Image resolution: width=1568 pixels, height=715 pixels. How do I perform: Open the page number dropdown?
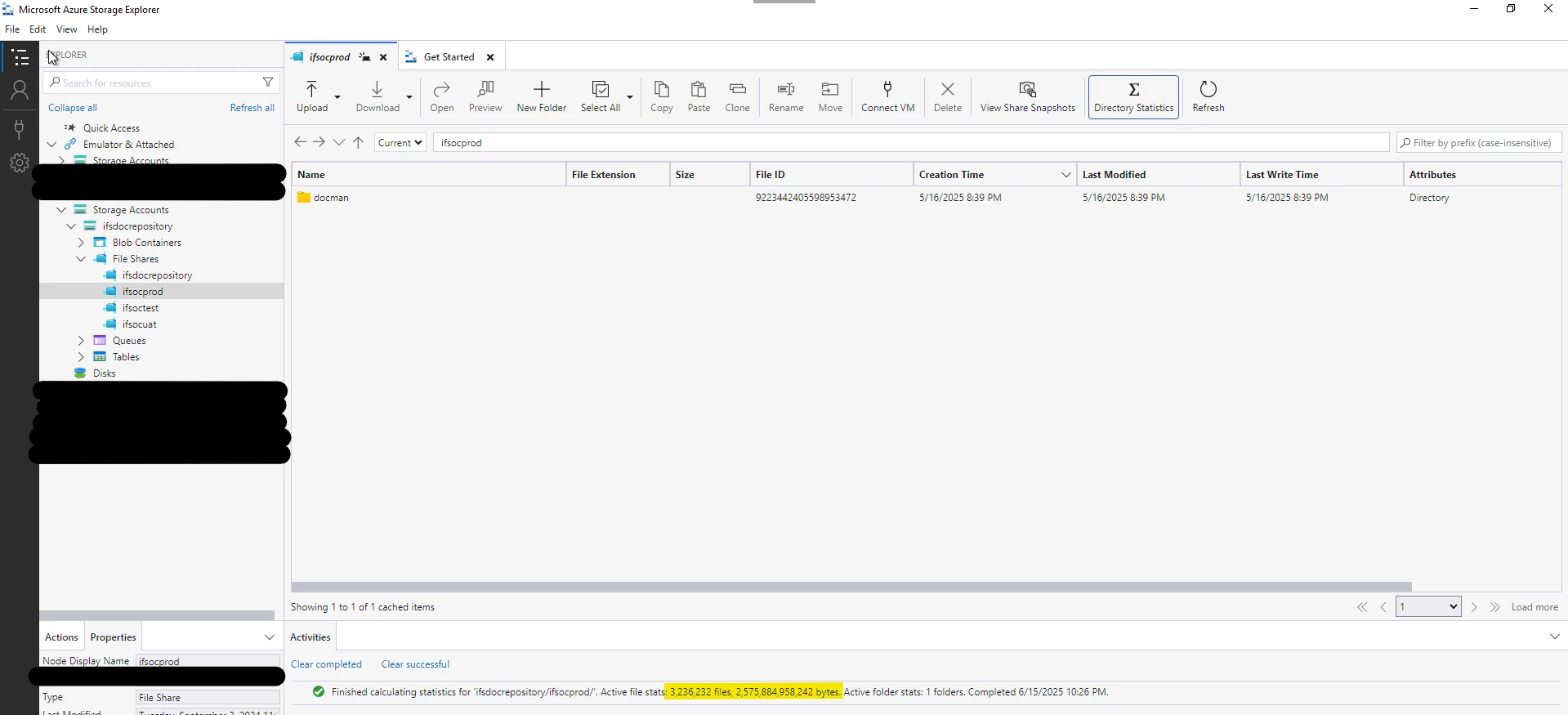pyautogui.click(x=1428, y=606)
